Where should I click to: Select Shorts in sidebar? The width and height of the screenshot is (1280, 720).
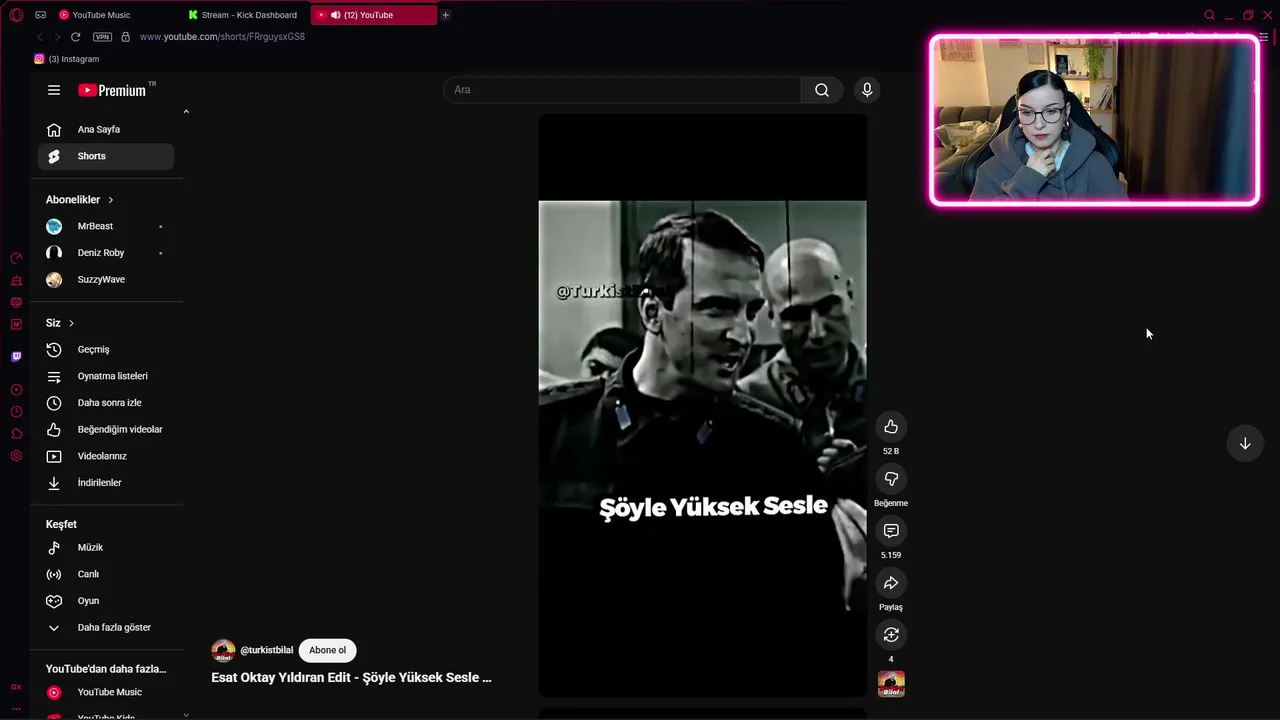106,156
